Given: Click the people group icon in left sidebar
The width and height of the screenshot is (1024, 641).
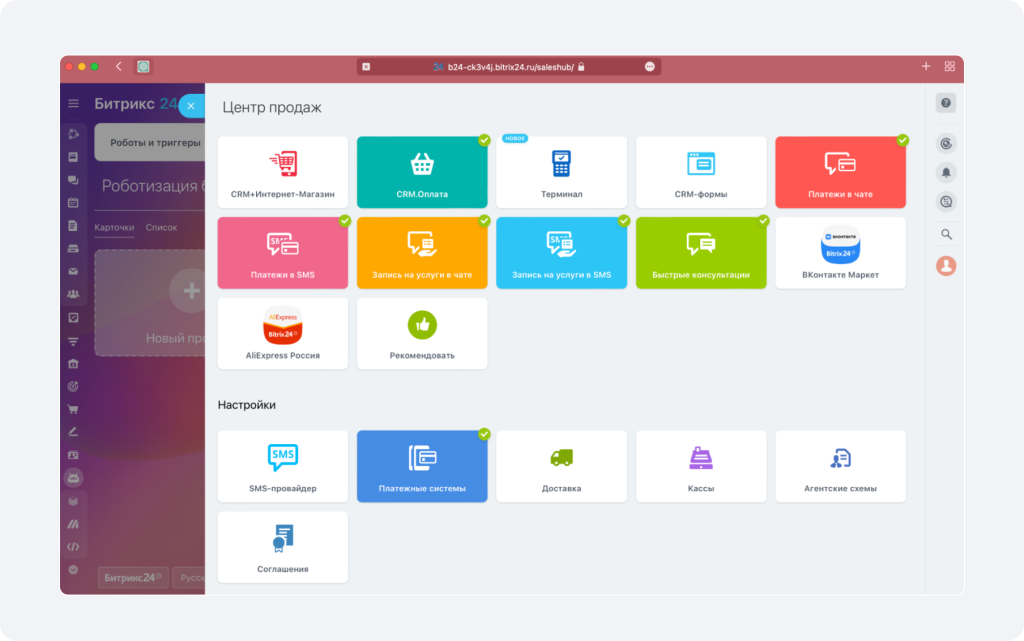Looking at the screenshot, I should (73, 294).
